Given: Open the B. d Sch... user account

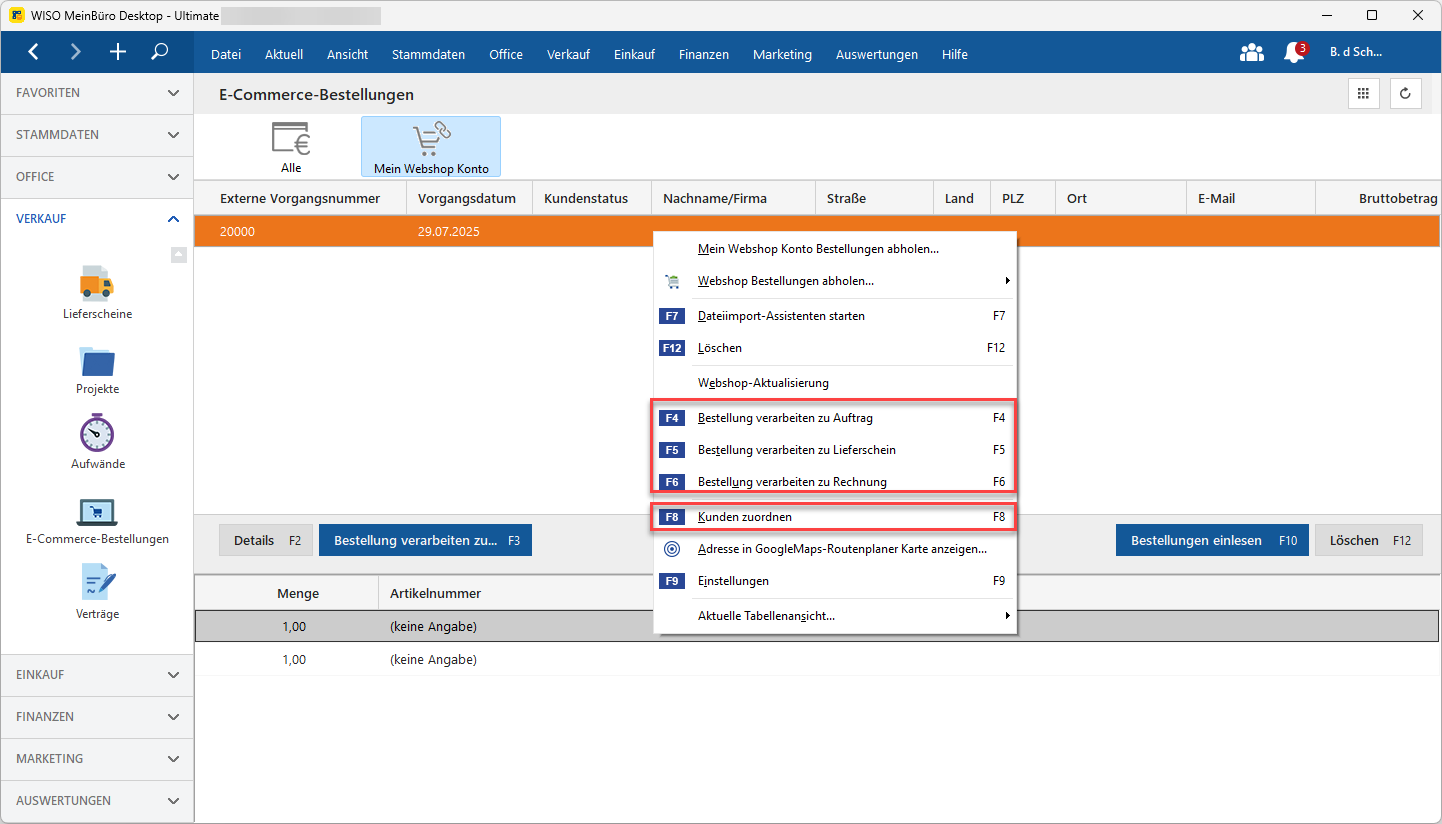Looking at the screenshot, I should (1356, 52).
